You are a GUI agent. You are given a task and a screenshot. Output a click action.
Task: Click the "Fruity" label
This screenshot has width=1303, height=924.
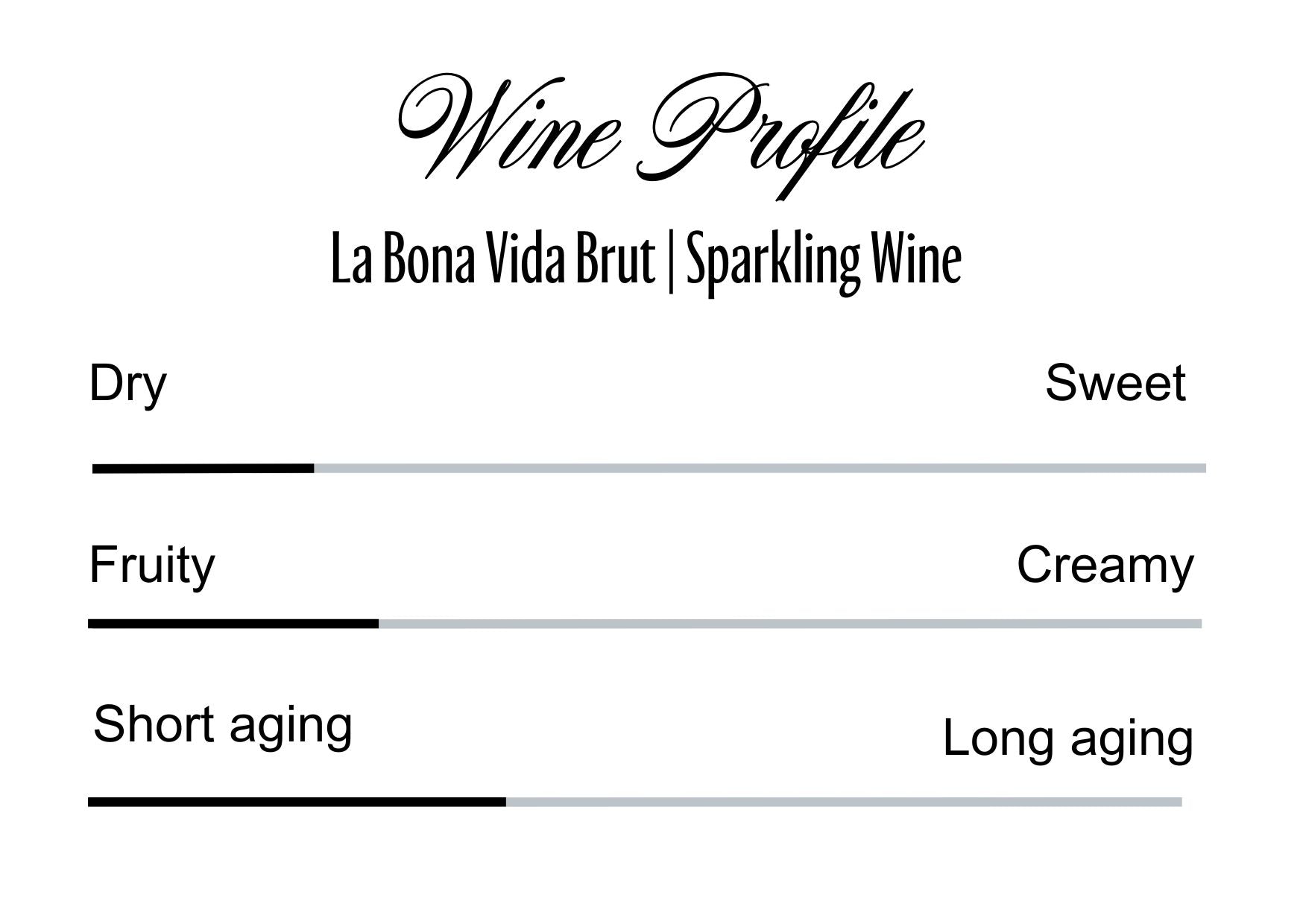tap(152, 566)
